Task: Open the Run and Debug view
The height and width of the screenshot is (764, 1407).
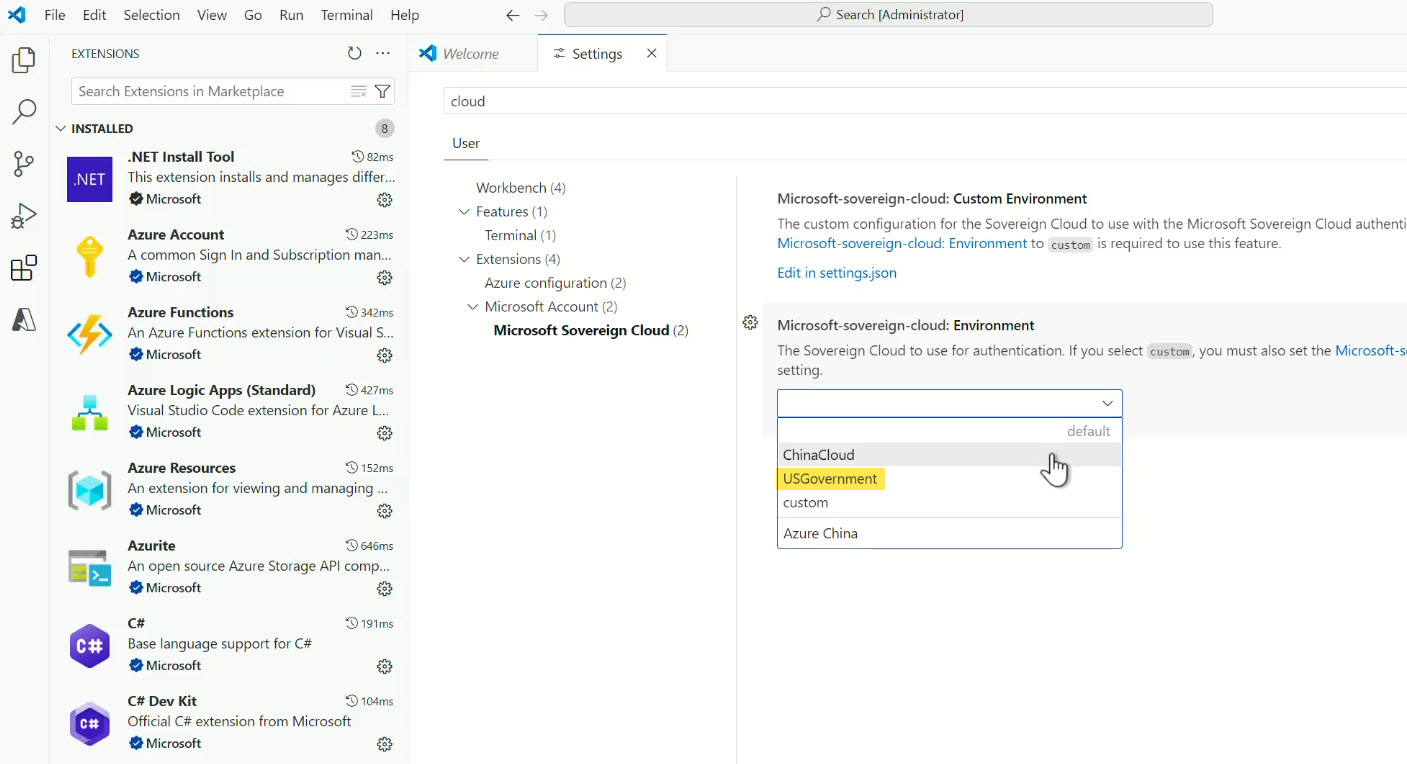Action: (24, 216)
